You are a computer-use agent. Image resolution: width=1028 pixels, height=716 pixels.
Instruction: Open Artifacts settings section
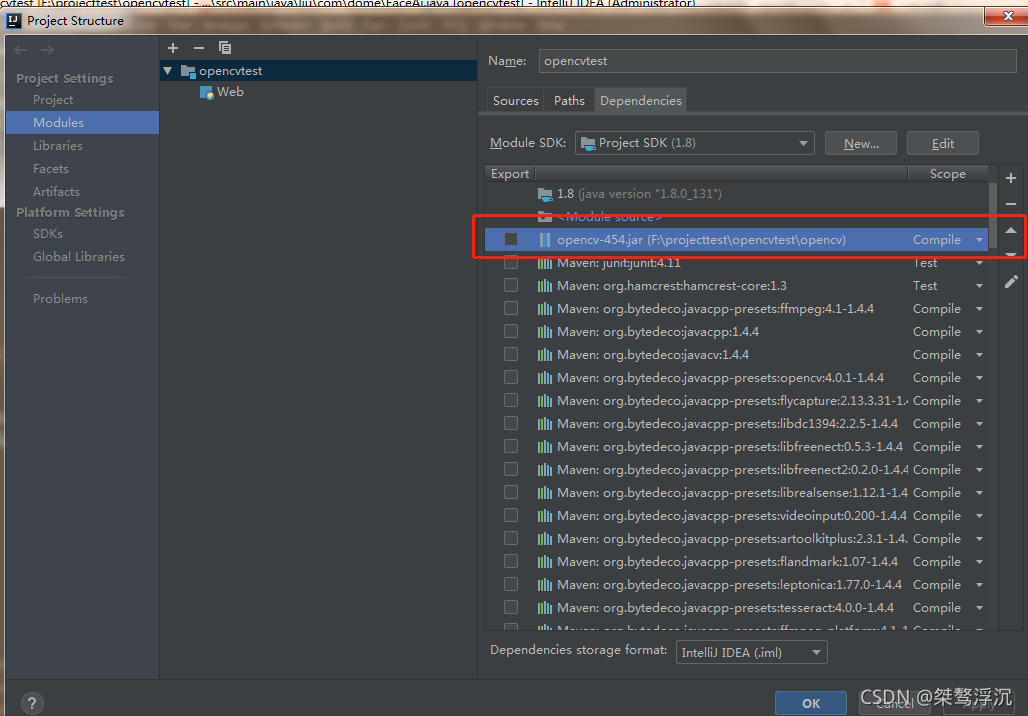click(x=56, y=191)
